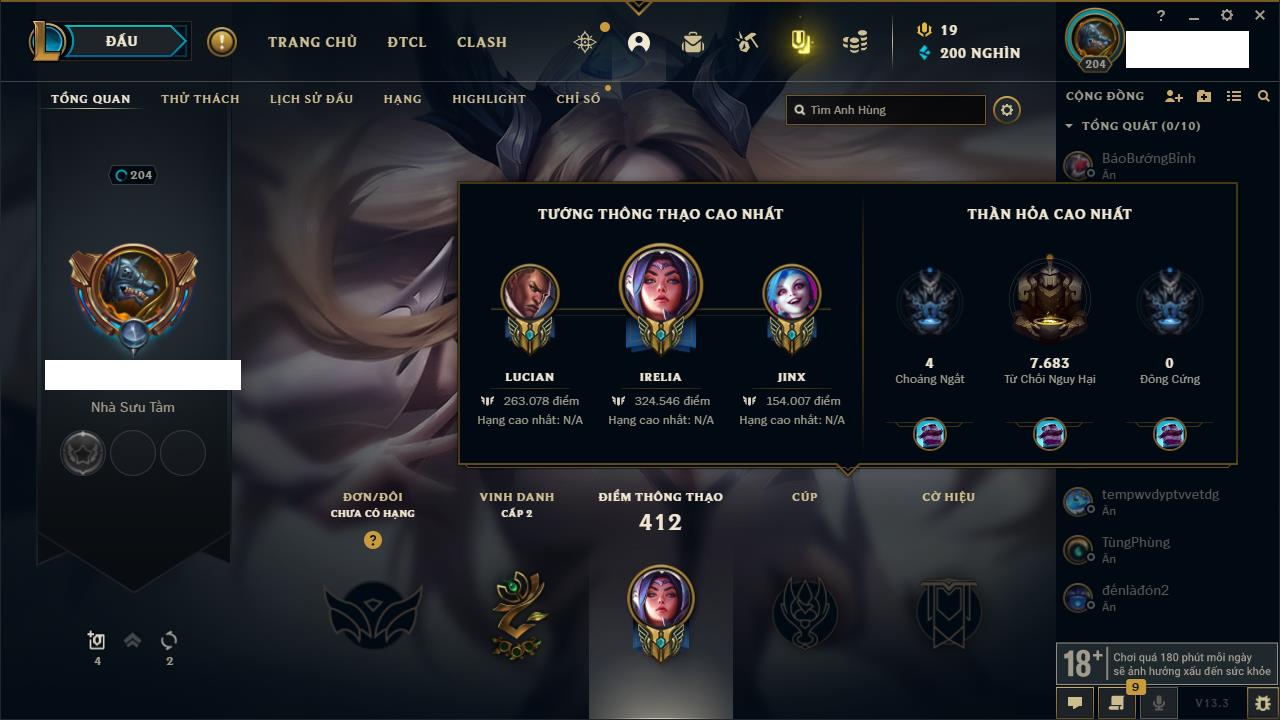
Task: Open the Collection backpack icon
Action: coord(692,42)
